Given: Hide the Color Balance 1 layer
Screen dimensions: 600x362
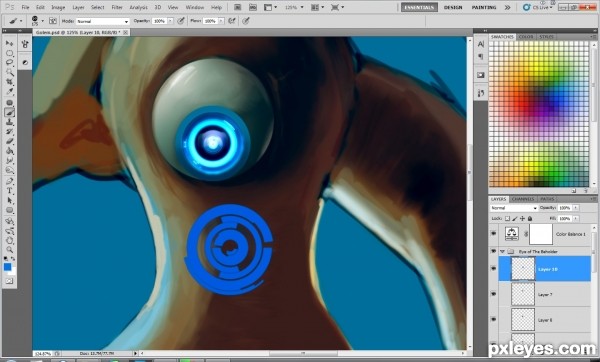Looking at the screenshot, I should pyautogui.click(x=494, y=233).
